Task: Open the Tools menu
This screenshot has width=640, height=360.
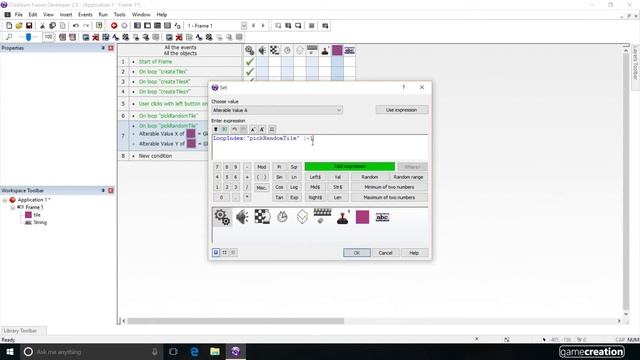Action: pyautogui.click(x=120, y=15)
